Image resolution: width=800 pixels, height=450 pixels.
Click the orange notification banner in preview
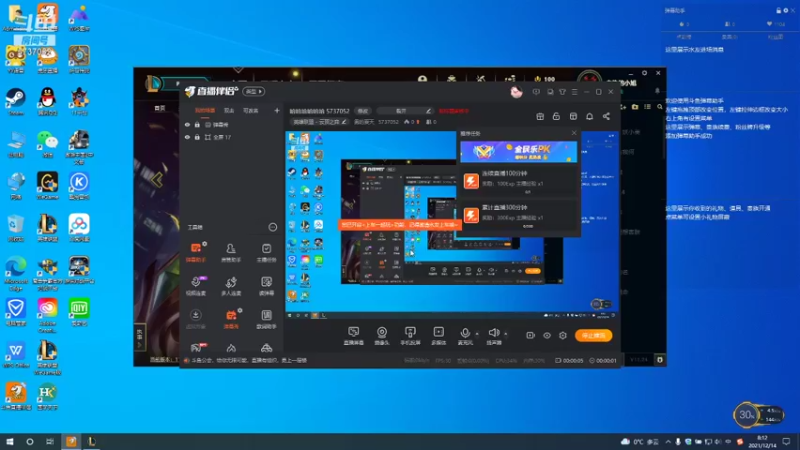tap(399, 224)
